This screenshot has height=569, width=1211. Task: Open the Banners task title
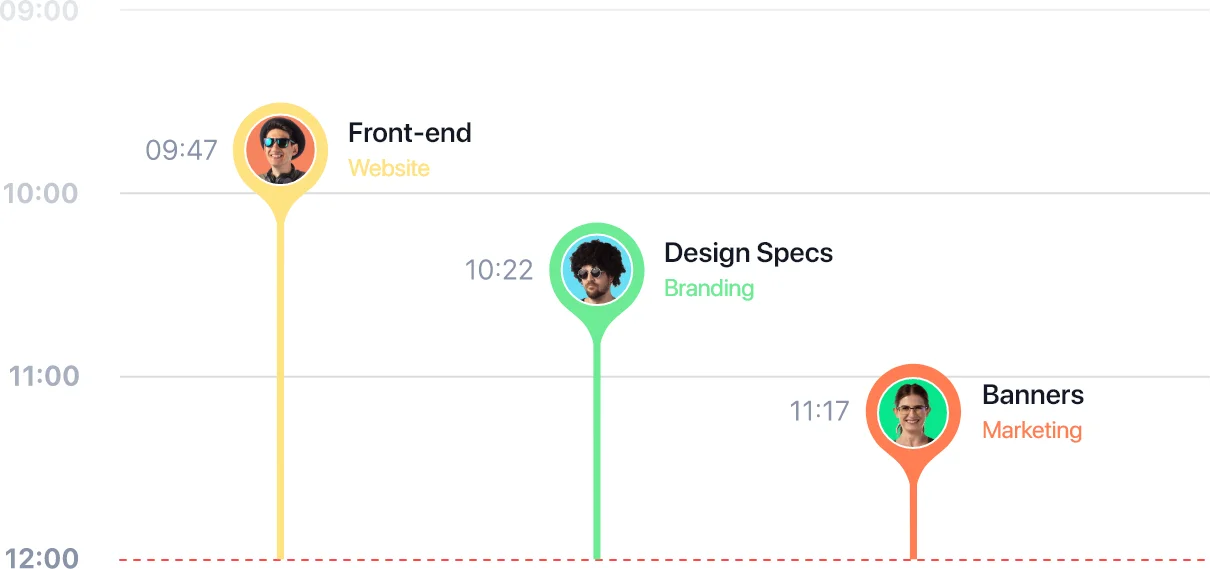click(x=1033, y=395)
